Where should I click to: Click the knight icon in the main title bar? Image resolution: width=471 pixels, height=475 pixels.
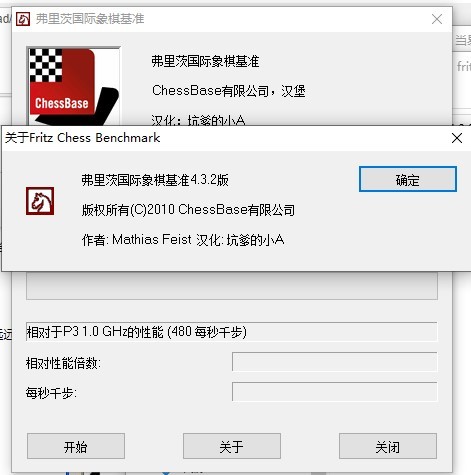click(23, 19)
